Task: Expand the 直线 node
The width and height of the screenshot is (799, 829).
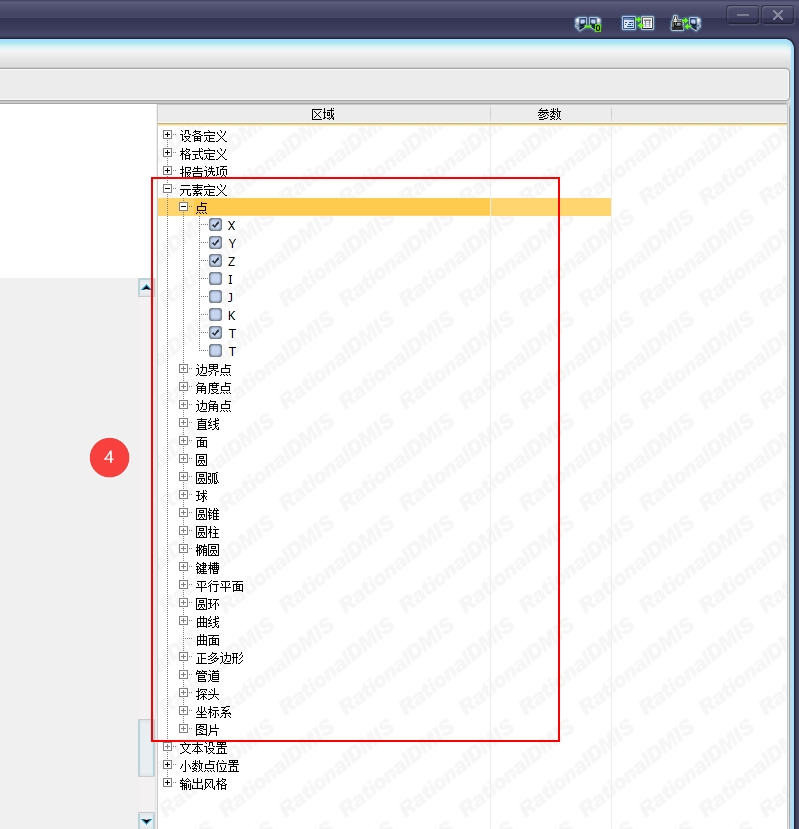Action: [183, 422]
